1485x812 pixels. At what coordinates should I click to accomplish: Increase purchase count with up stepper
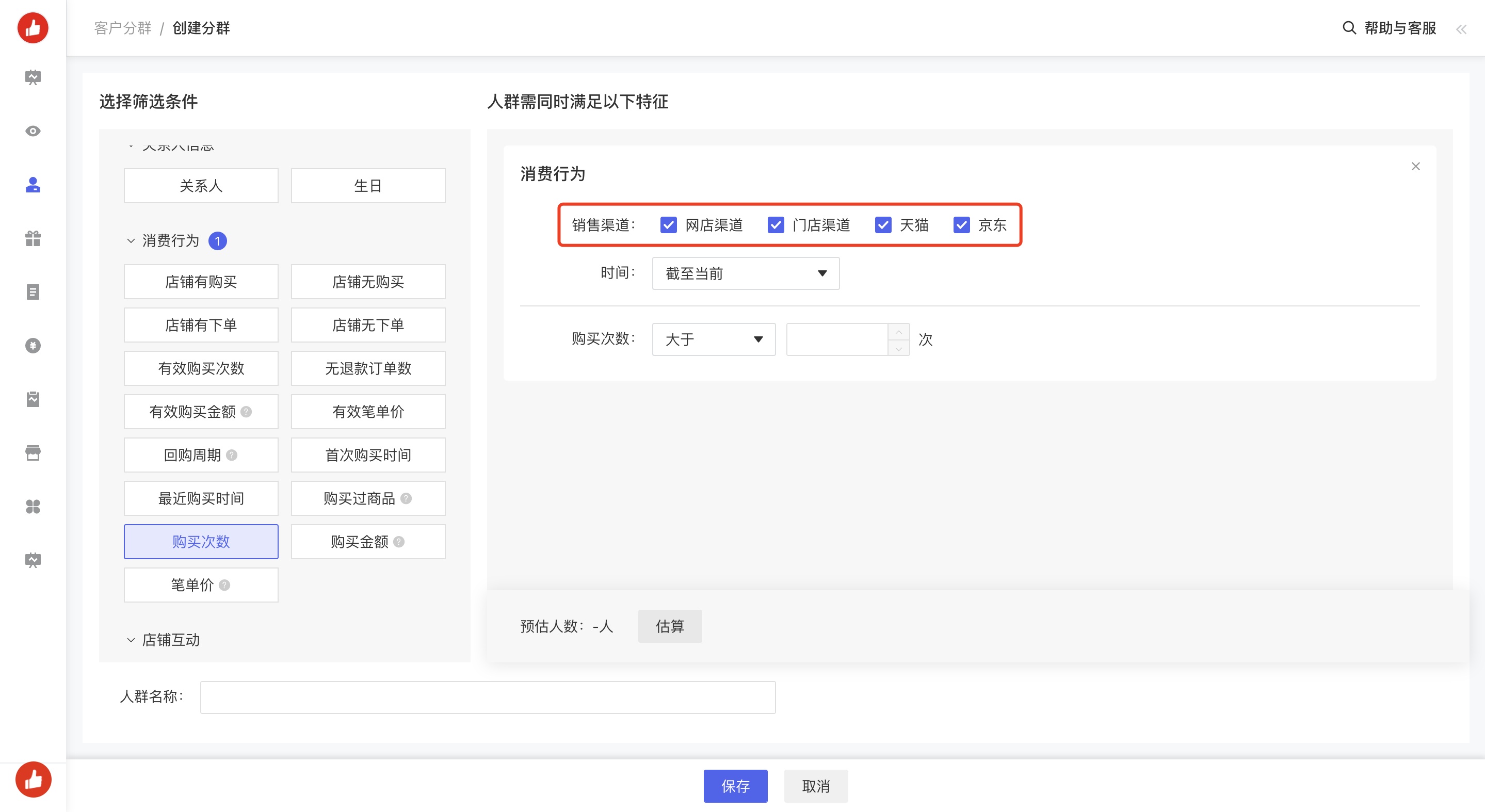tap(898, 332)
